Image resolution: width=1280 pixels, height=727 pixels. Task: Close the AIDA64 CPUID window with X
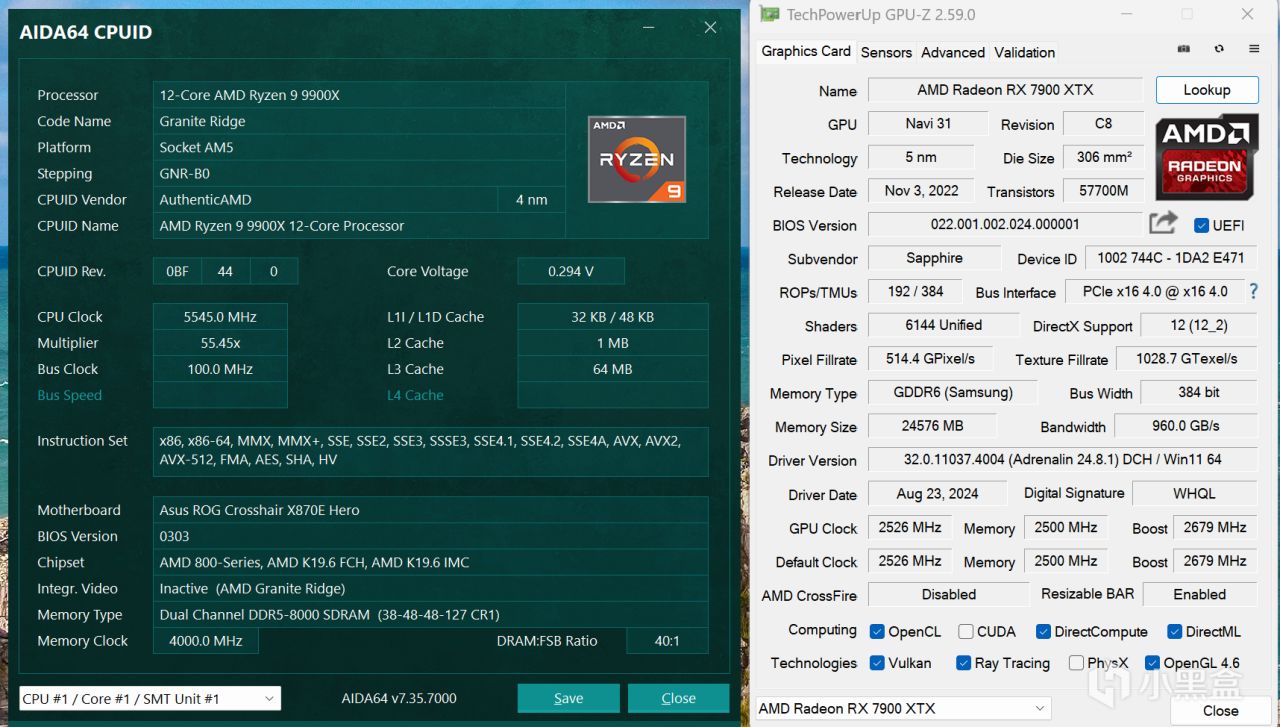tap(710, 28)
